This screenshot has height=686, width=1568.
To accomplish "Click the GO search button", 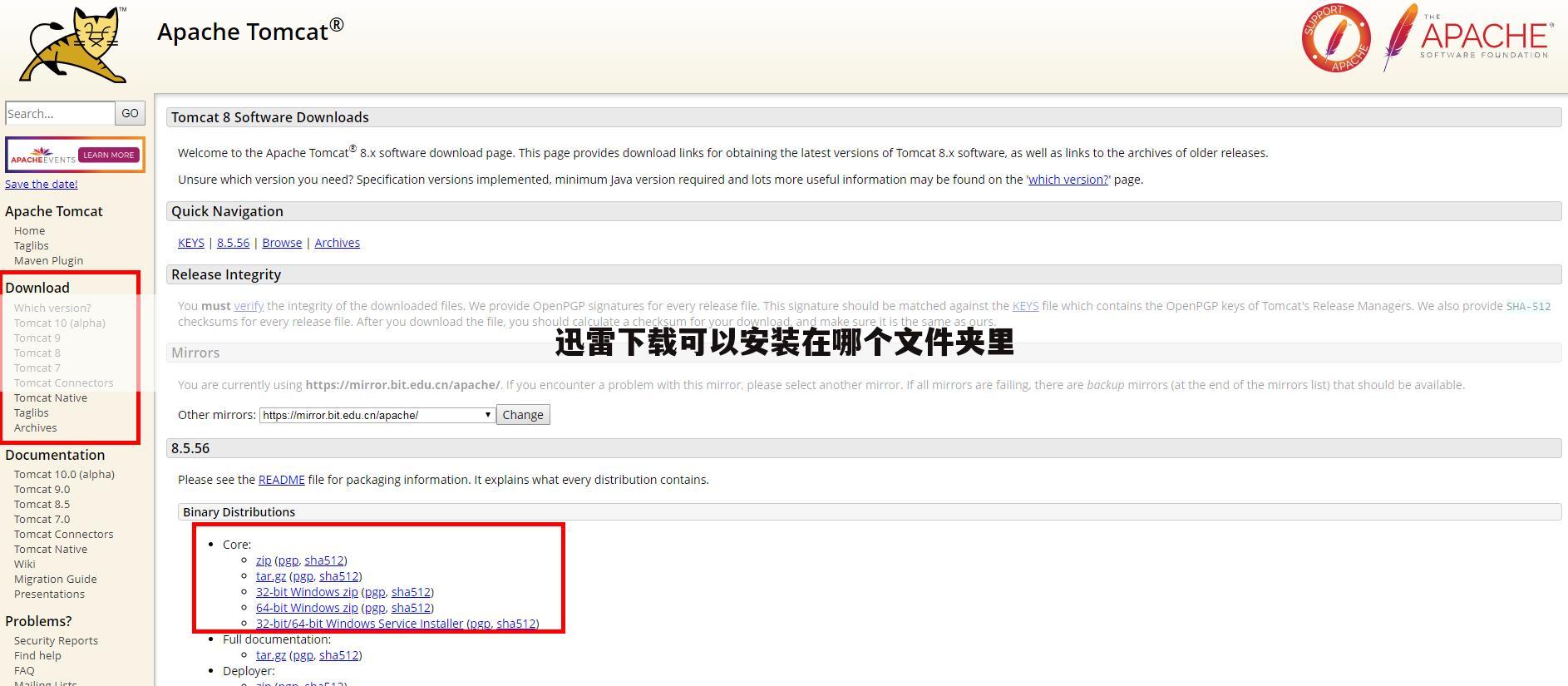I will 130,113.
